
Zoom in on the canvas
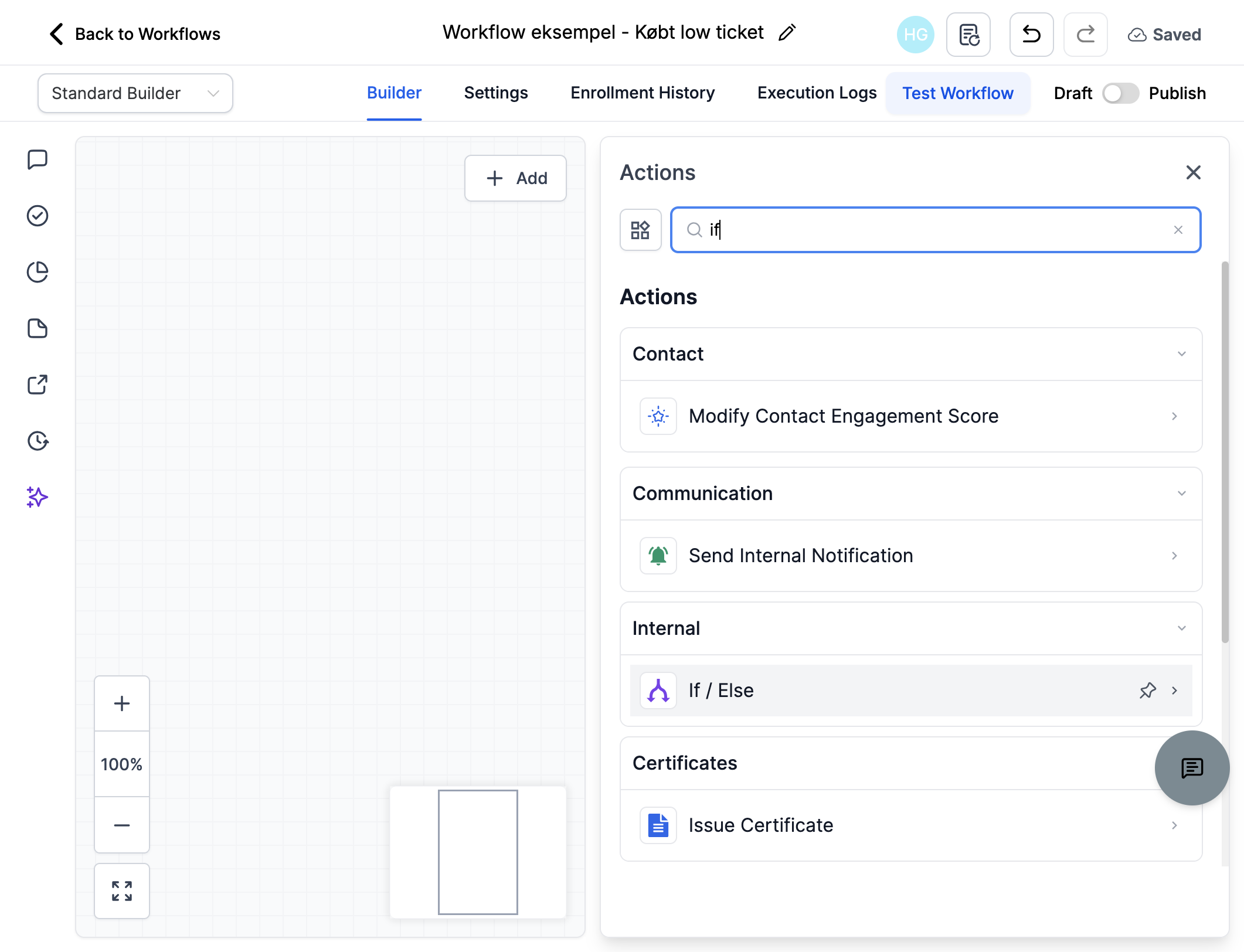(x=122, y=703)
